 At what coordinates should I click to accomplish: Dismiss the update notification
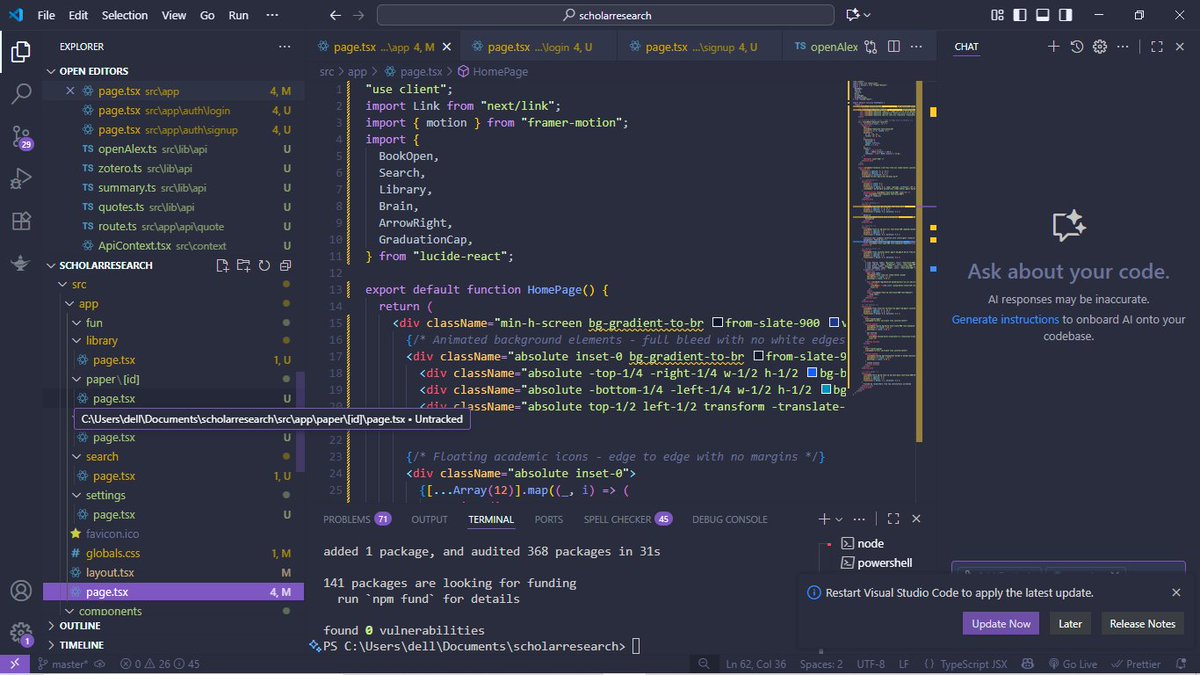[x=1176, y=592]
